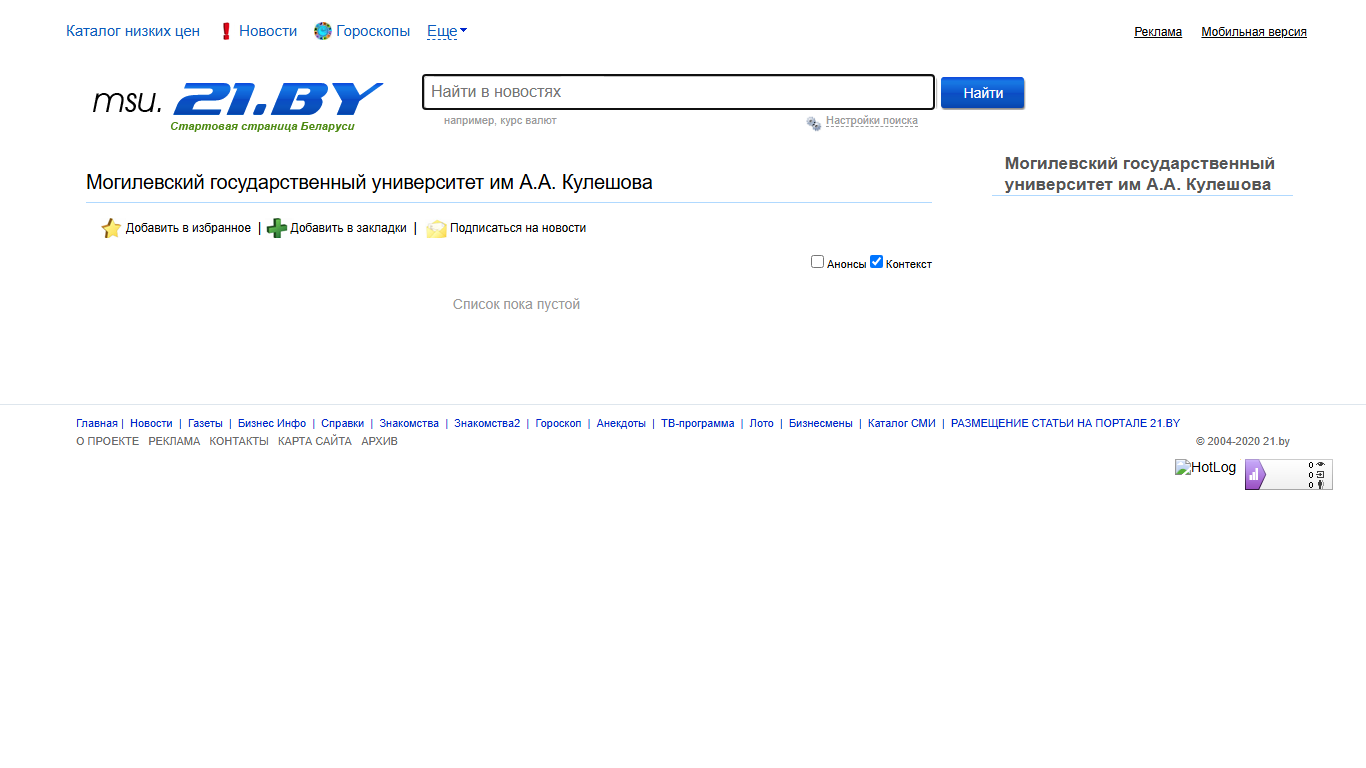Click the main Могилевский государственный университет page title

pos(369,183)
